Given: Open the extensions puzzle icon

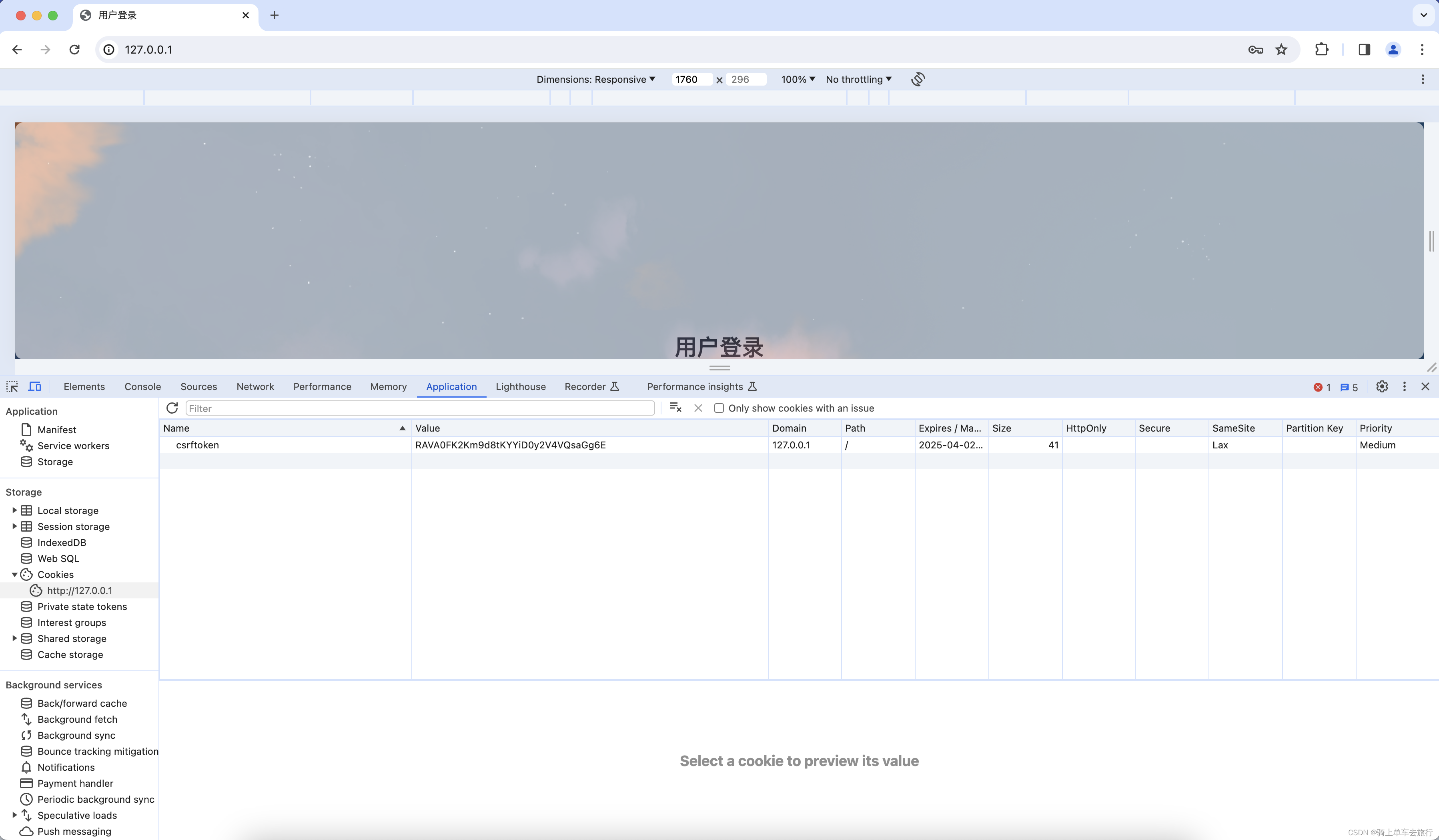Looking at the screenshot, I should 1321,50.
